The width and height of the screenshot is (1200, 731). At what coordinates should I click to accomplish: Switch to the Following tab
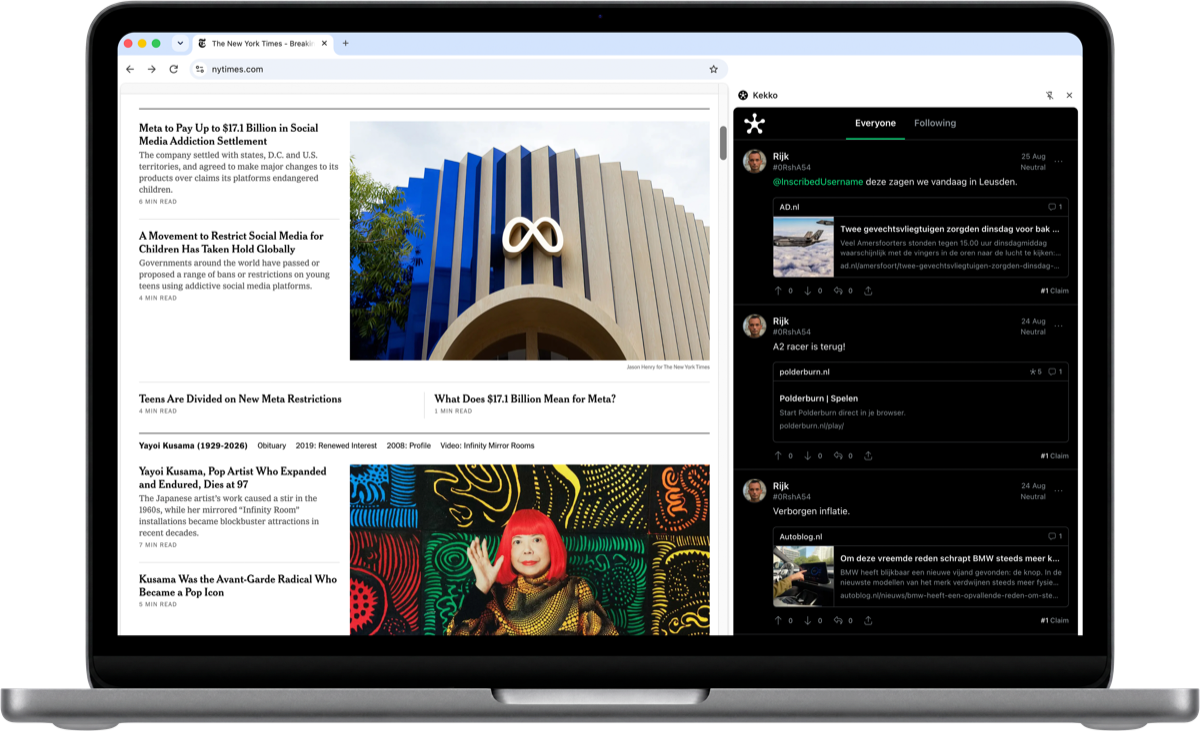click(935, 123)
